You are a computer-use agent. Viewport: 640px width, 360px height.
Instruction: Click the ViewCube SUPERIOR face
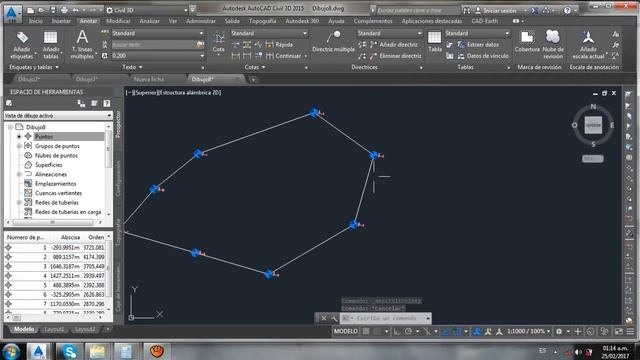(x=593, y=125)
